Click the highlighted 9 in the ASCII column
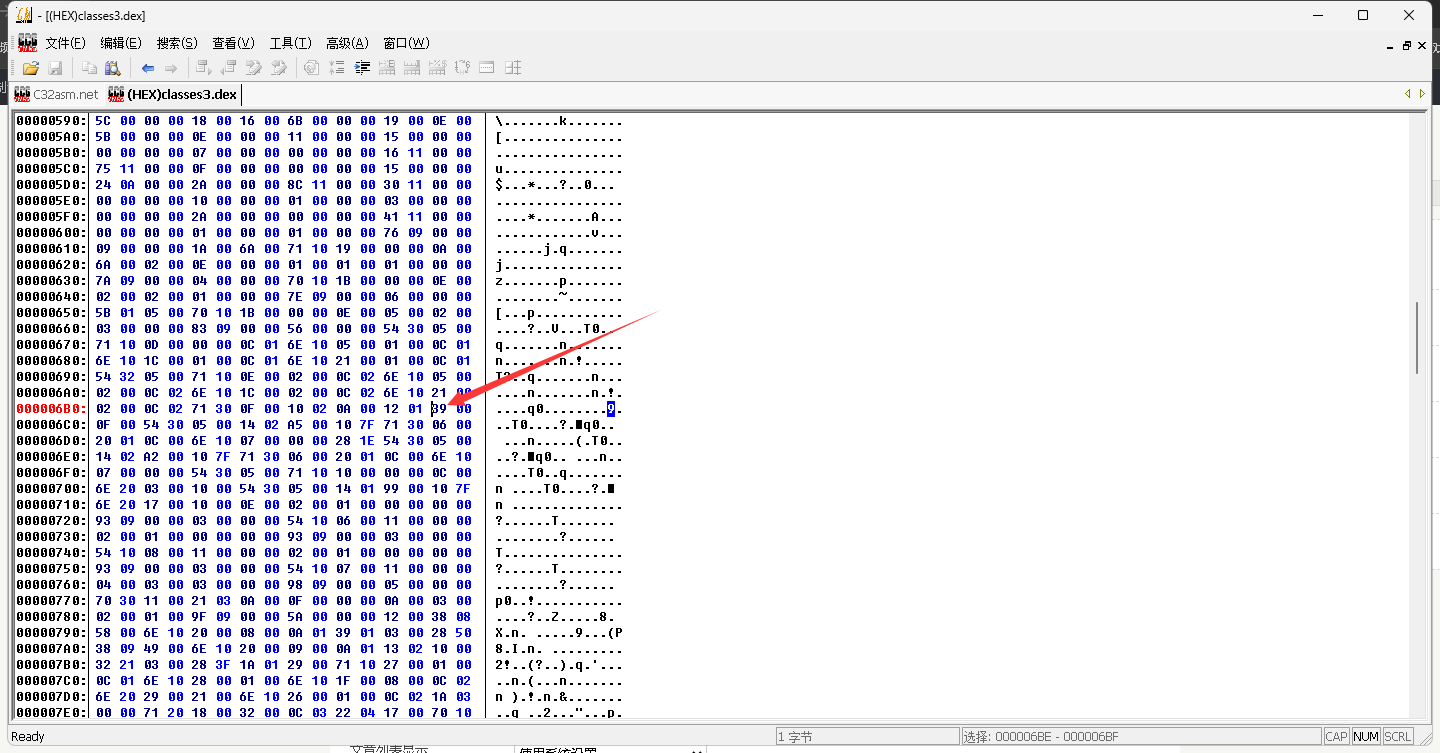Viewport: 1440px width, 753px height. click(x=610, y=408)
